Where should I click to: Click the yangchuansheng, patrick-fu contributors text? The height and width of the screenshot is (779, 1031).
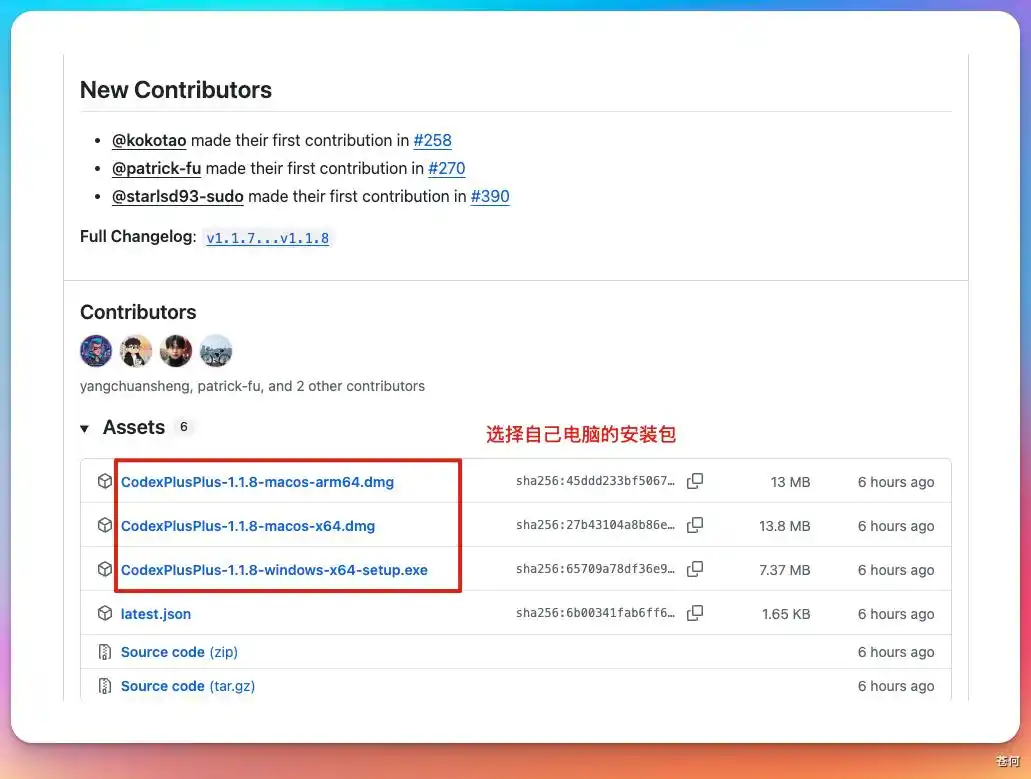coord(252,386)
